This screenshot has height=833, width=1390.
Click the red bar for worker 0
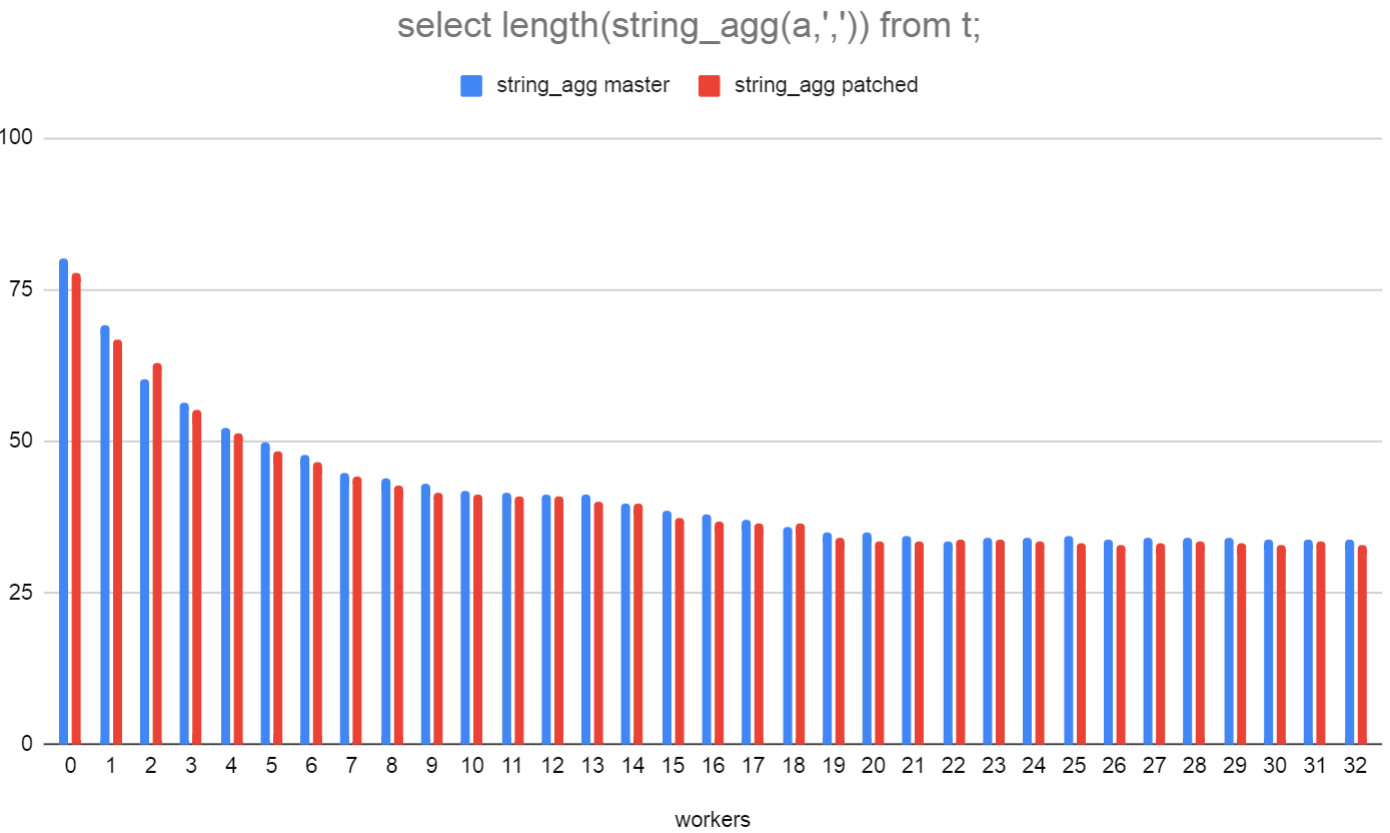(76, 508)
